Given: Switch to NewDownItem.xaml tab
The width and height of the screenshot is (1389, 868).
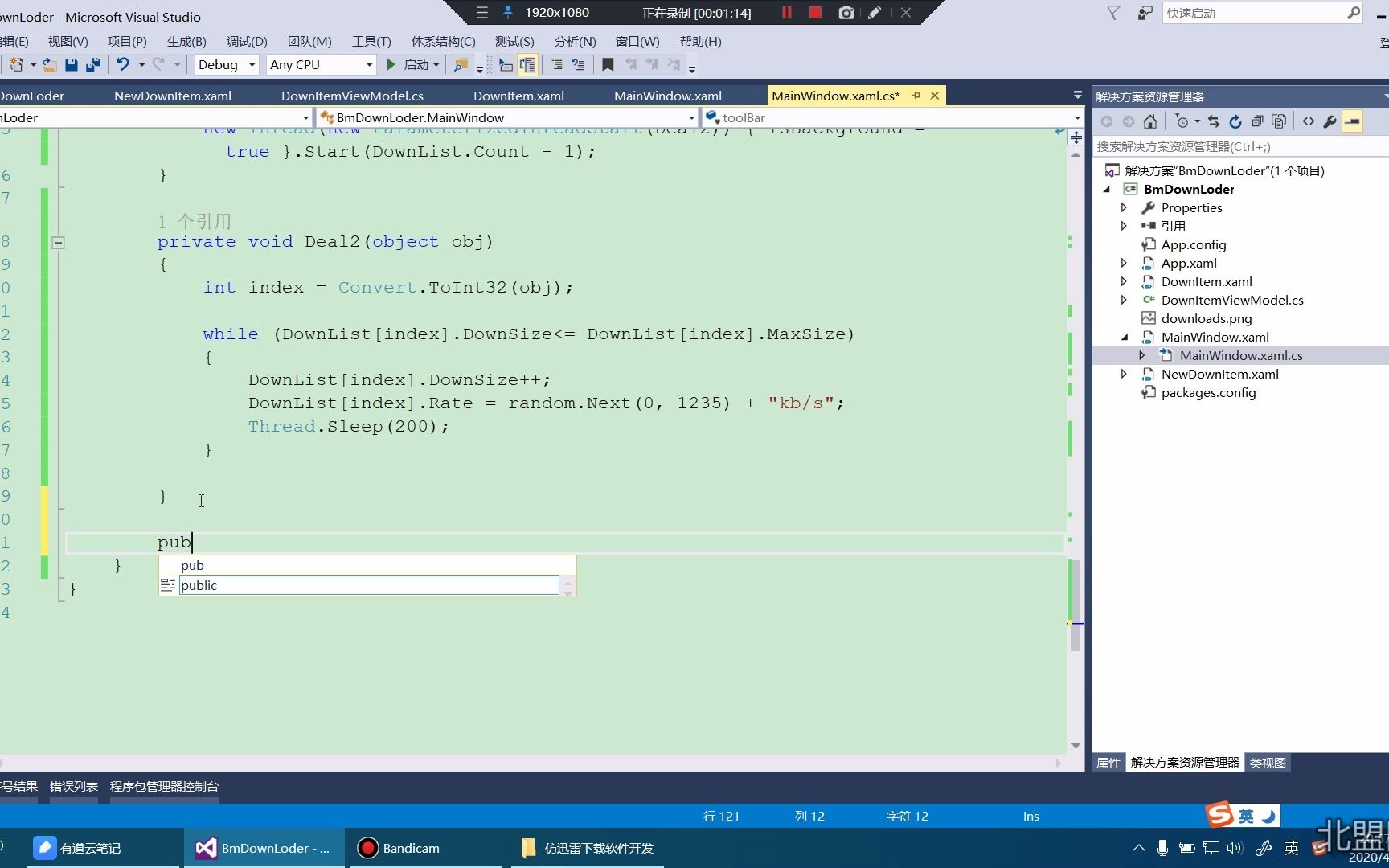Looking at the screenshot, I should (x=173, y=96).
